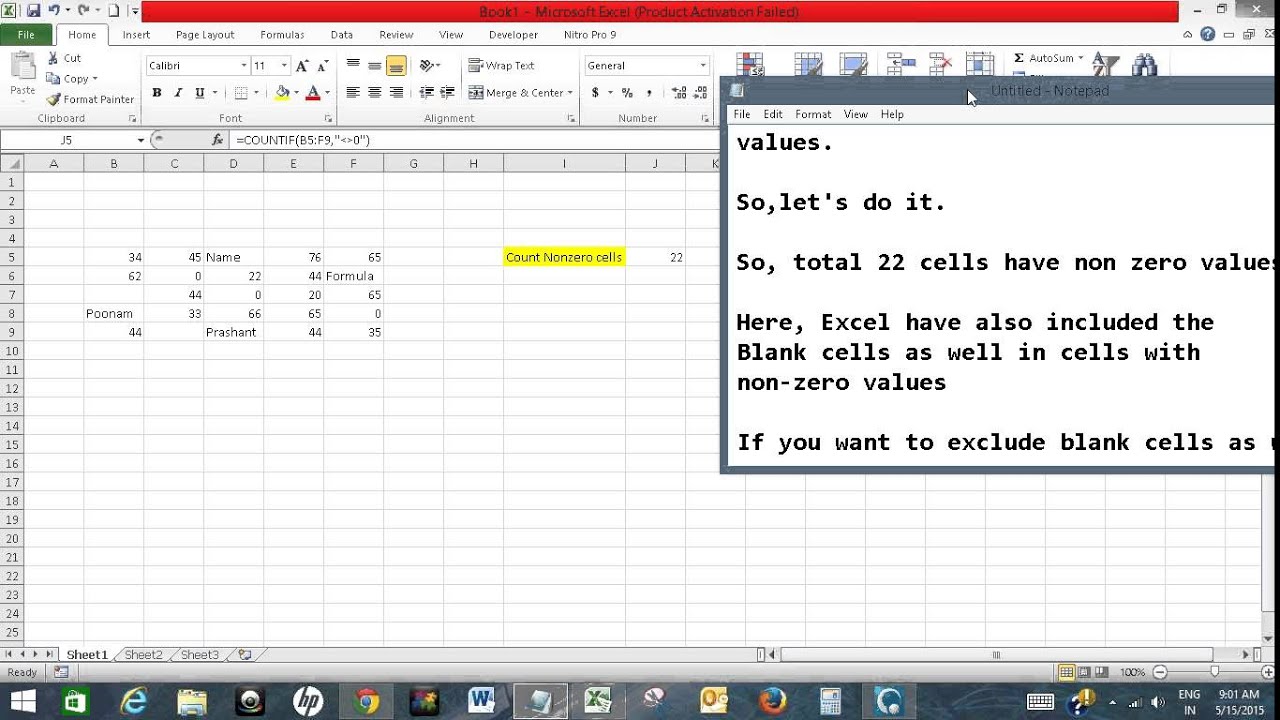Open the font size 11 dropdown
The height and width of the screenshot is (720, 1280).
pos(284,66)
